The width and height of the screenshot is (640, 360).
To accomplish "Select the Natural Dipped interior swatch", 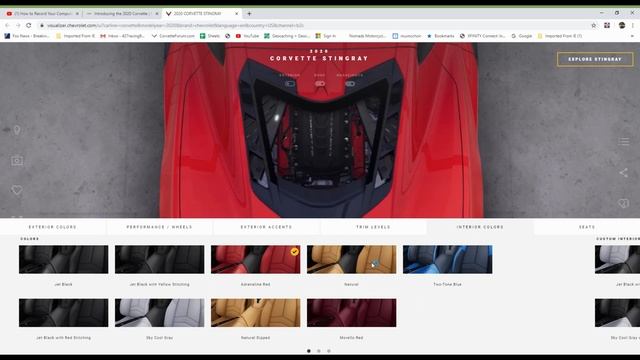I will tap(256, 313).
